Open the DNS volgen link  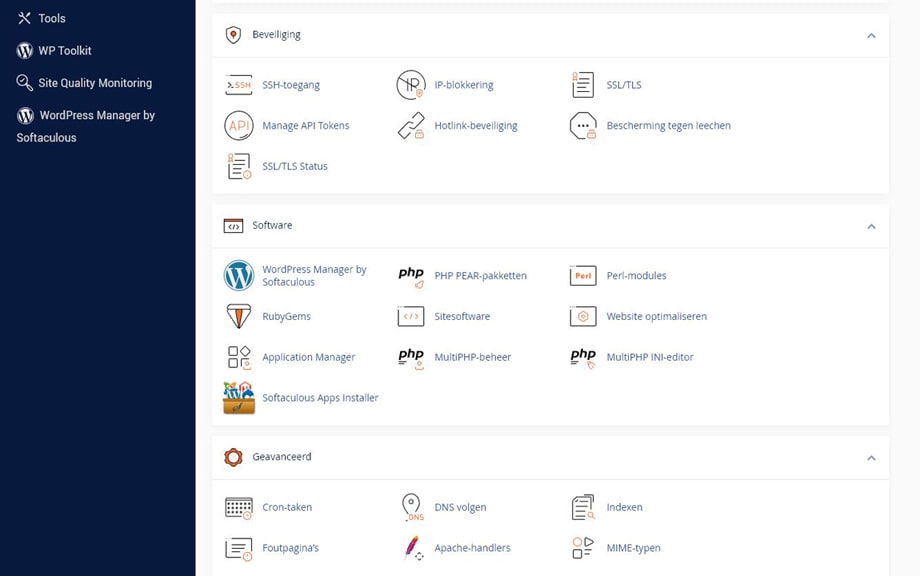point(460,507)
